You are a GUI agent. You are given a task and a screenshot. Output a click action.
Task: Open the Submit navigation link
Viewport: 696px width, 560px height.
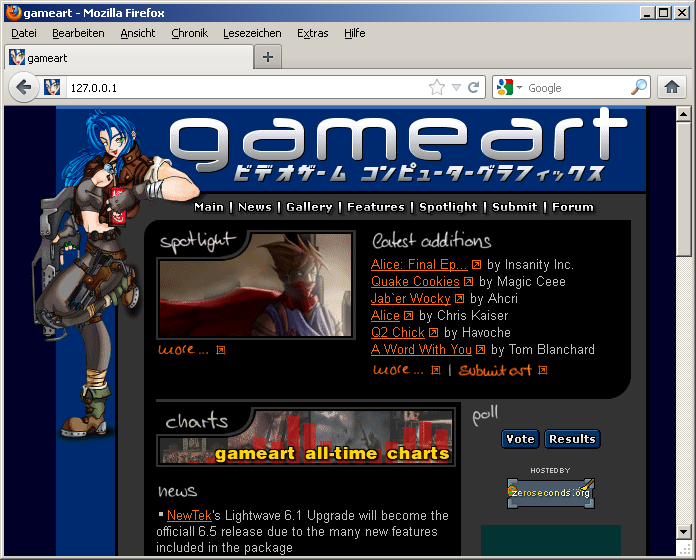[514, 207]
